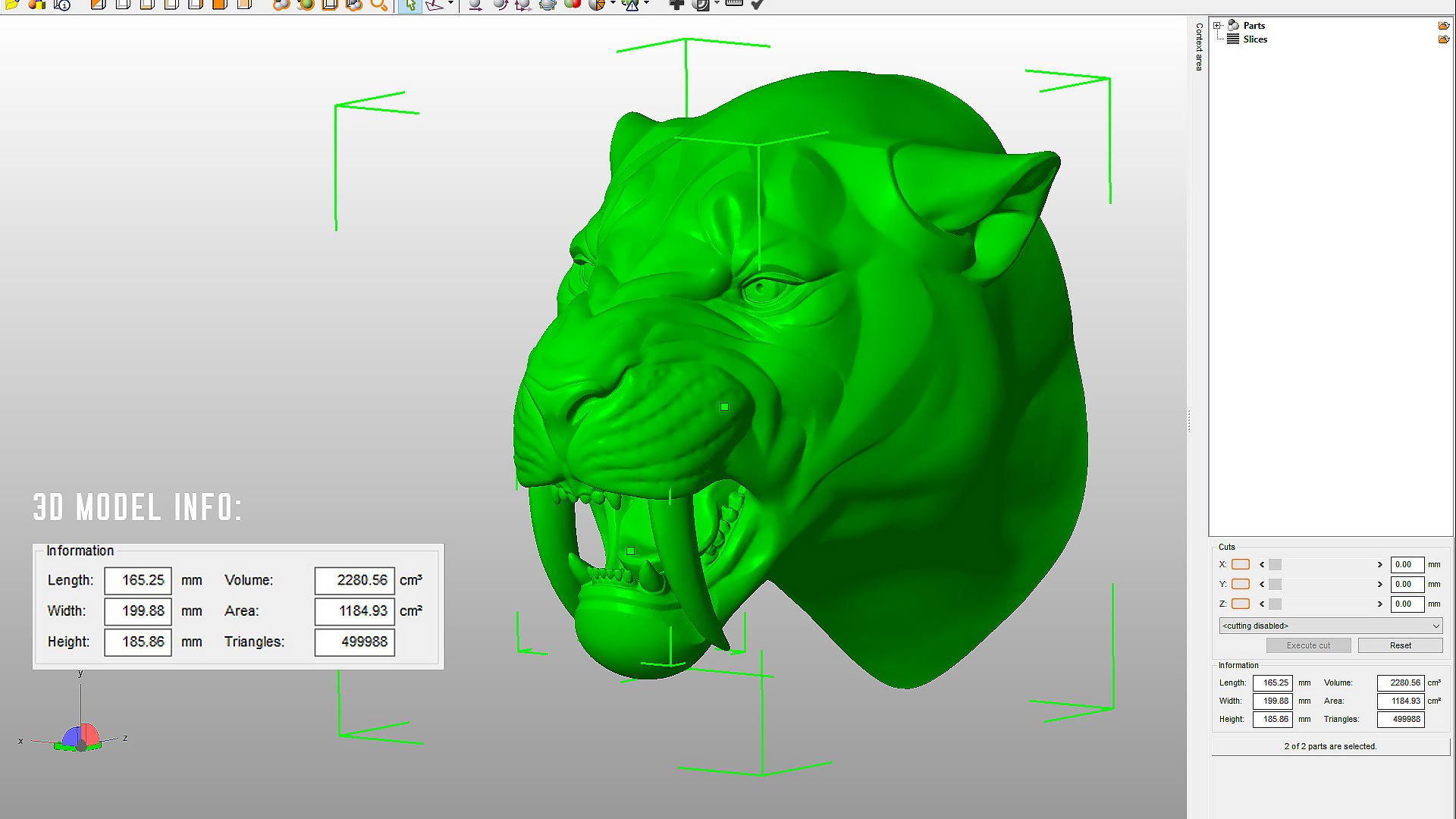Select the last view cube with light orange face
Screen dimensions: 1456x819
[244, 5]
